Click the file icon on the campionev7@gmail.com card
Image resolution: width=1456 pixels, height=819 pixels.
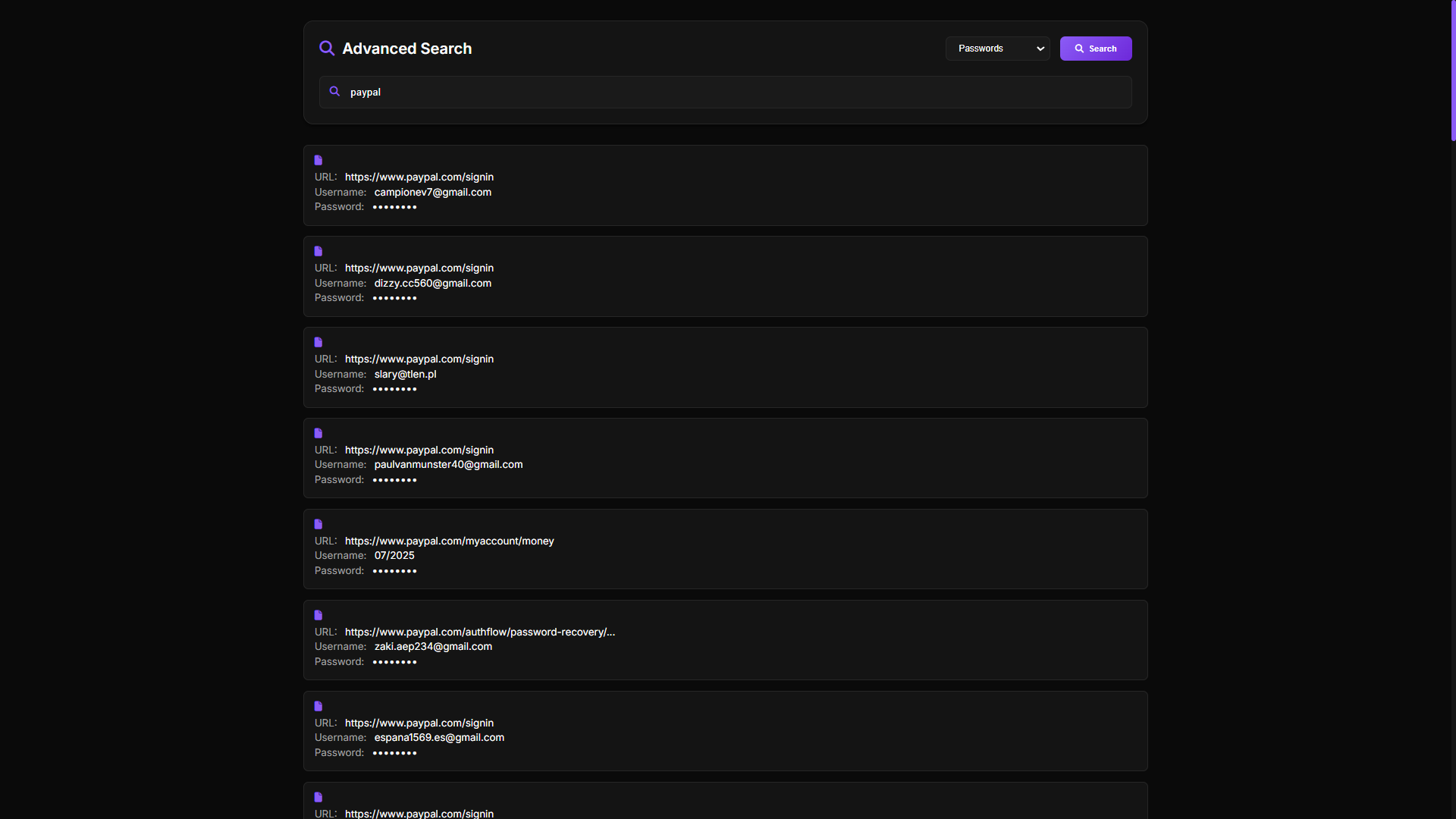(318, 160)
